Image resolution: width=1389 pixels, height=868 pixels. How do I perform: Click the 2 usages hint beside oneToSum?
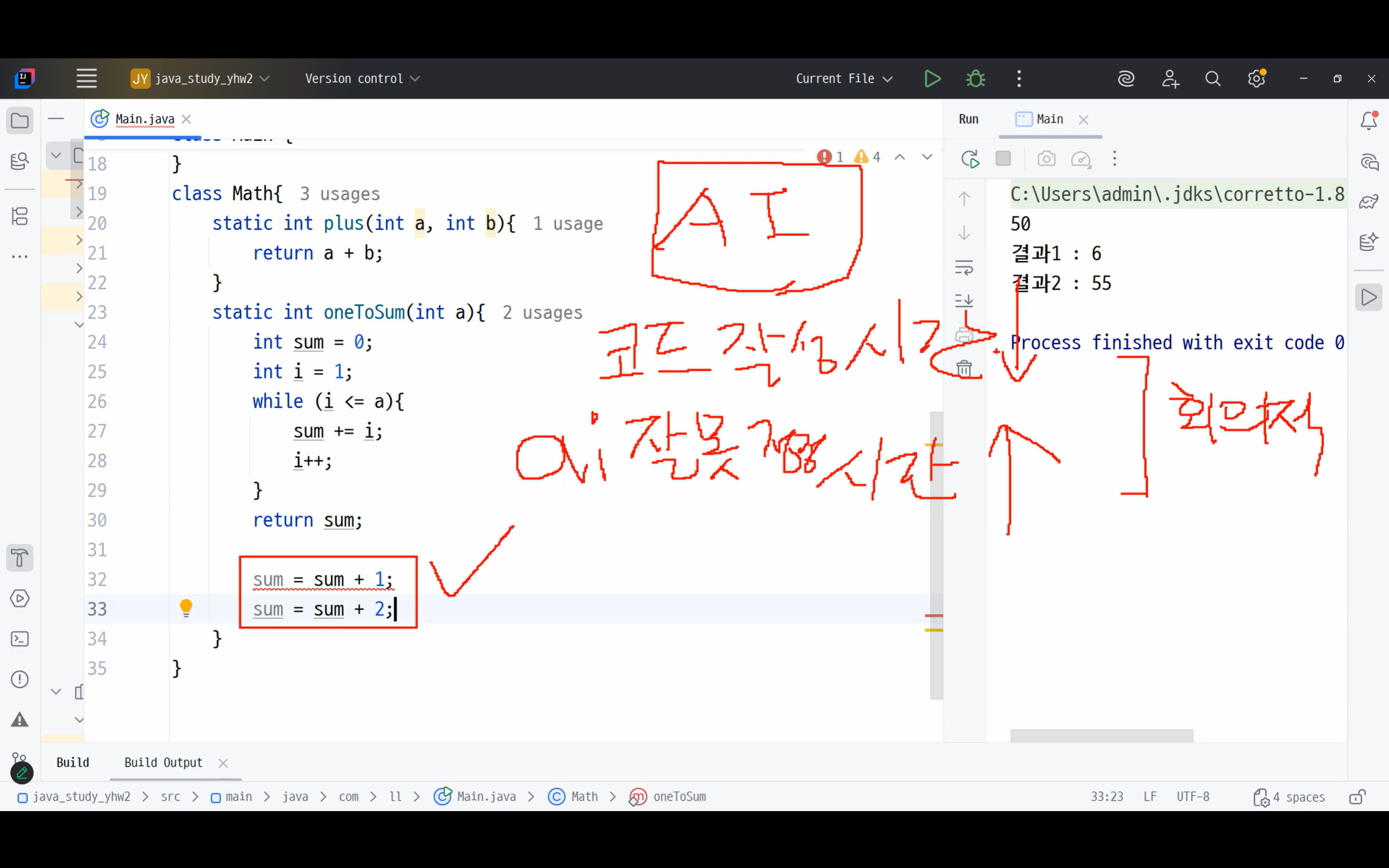pyautogui.click(x=543, y=313)
